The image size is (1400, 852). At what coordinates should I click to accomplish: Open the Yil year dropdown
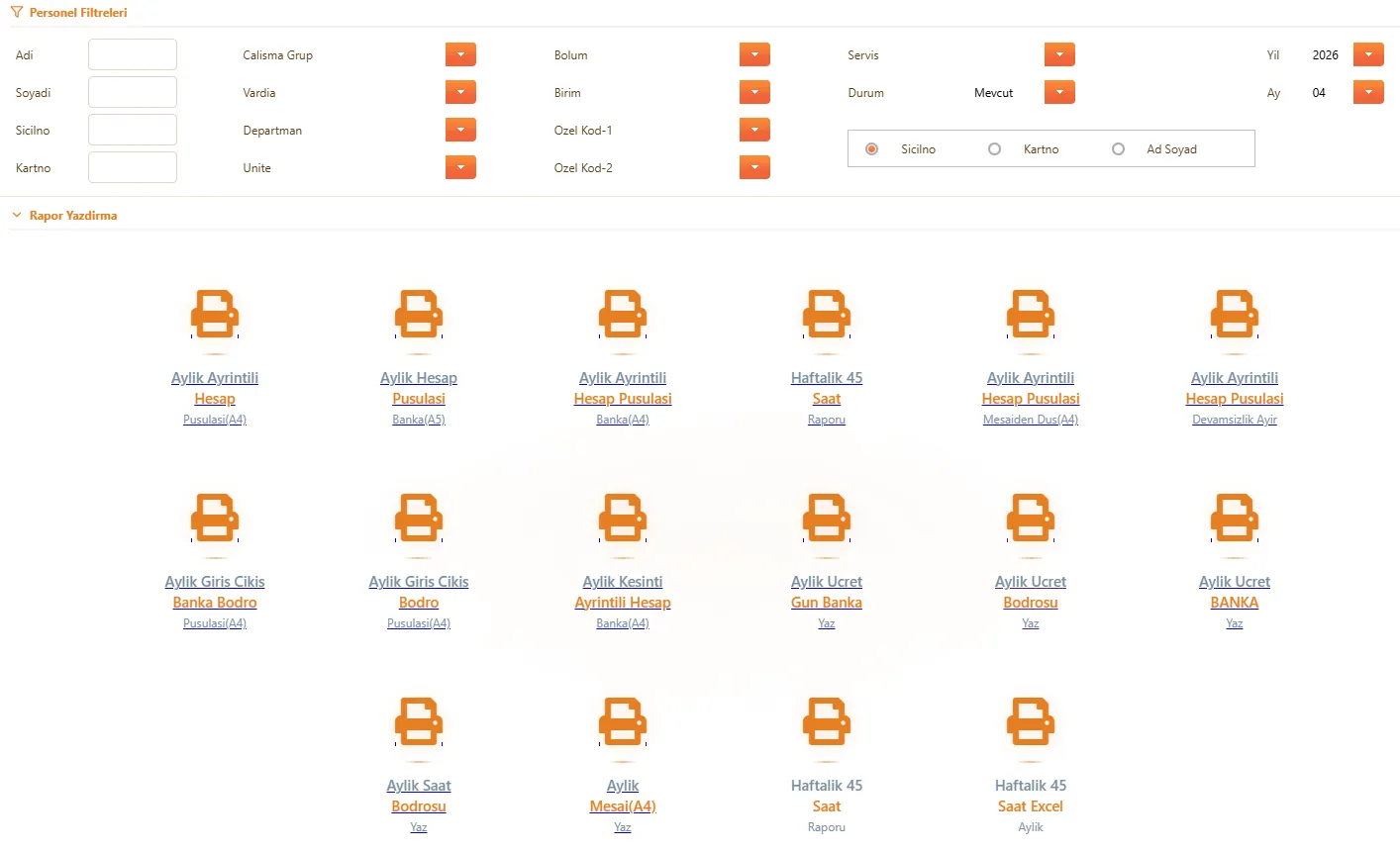point(1368,55)
